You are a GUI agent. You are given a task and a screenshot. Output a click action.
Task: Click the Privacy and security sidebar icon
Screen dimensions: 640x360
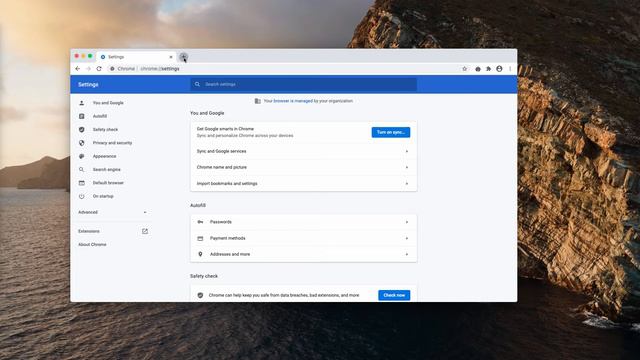tap(82, 143)
